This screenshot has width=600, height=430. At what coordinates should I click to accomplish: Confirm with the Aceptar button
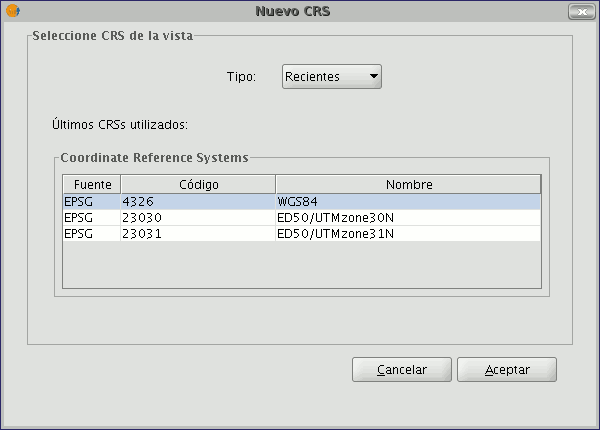[x=507, y=370]
